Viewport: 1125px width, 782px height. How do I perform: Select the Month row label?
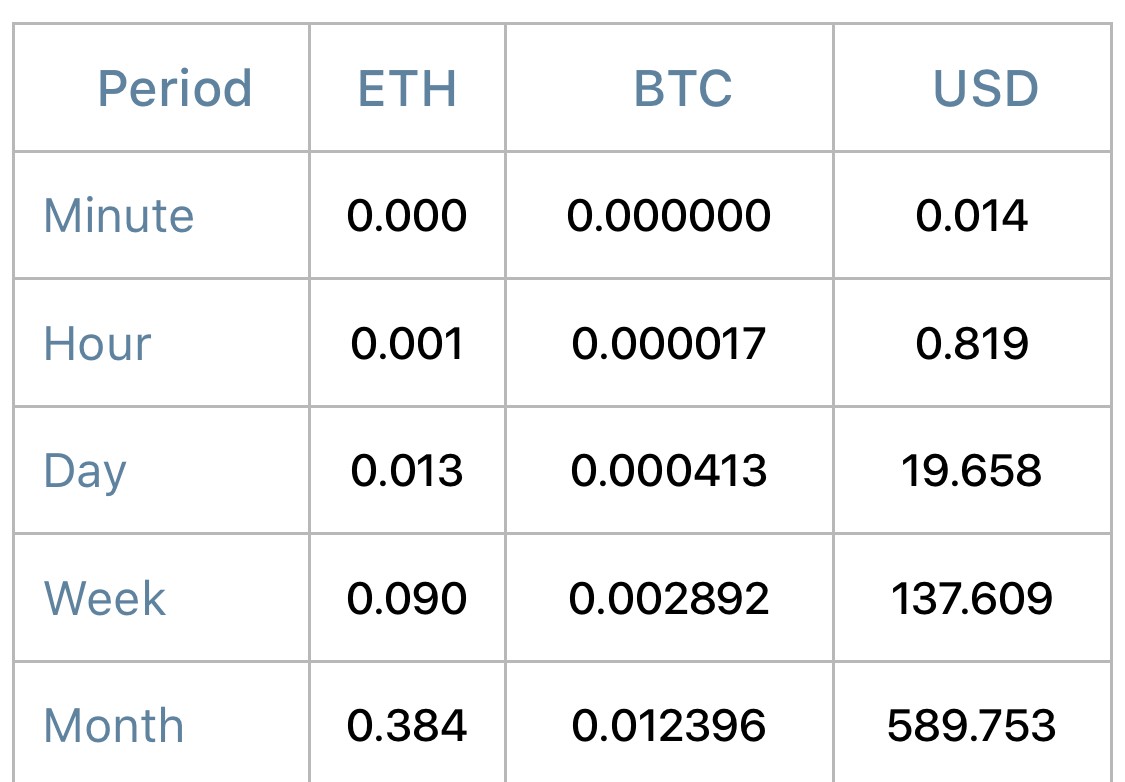coord(113,725)
